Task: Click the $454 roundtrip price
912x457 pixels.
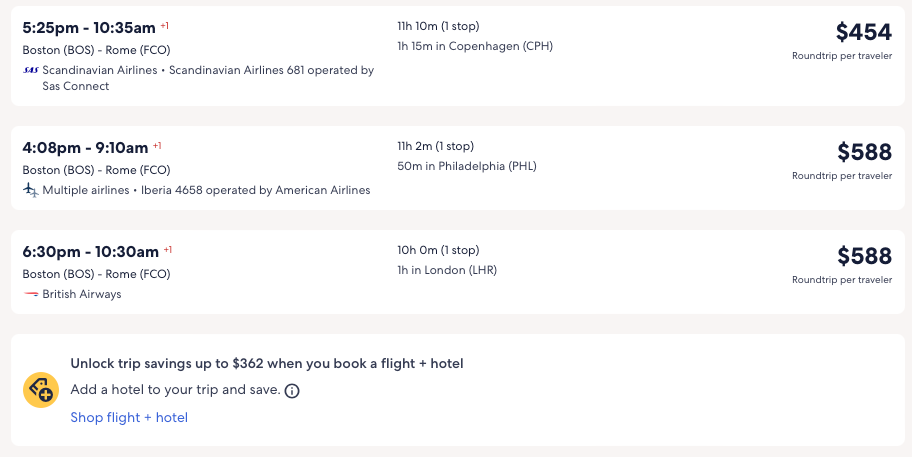Action: 863,33
